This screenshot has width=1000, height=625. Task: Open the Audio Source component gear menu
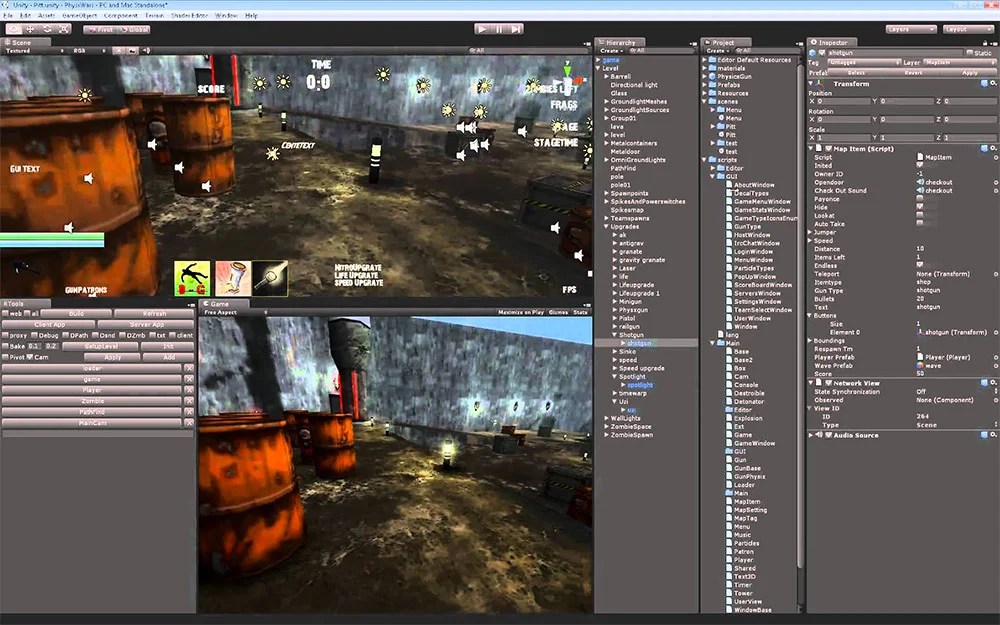coord(993,435)
